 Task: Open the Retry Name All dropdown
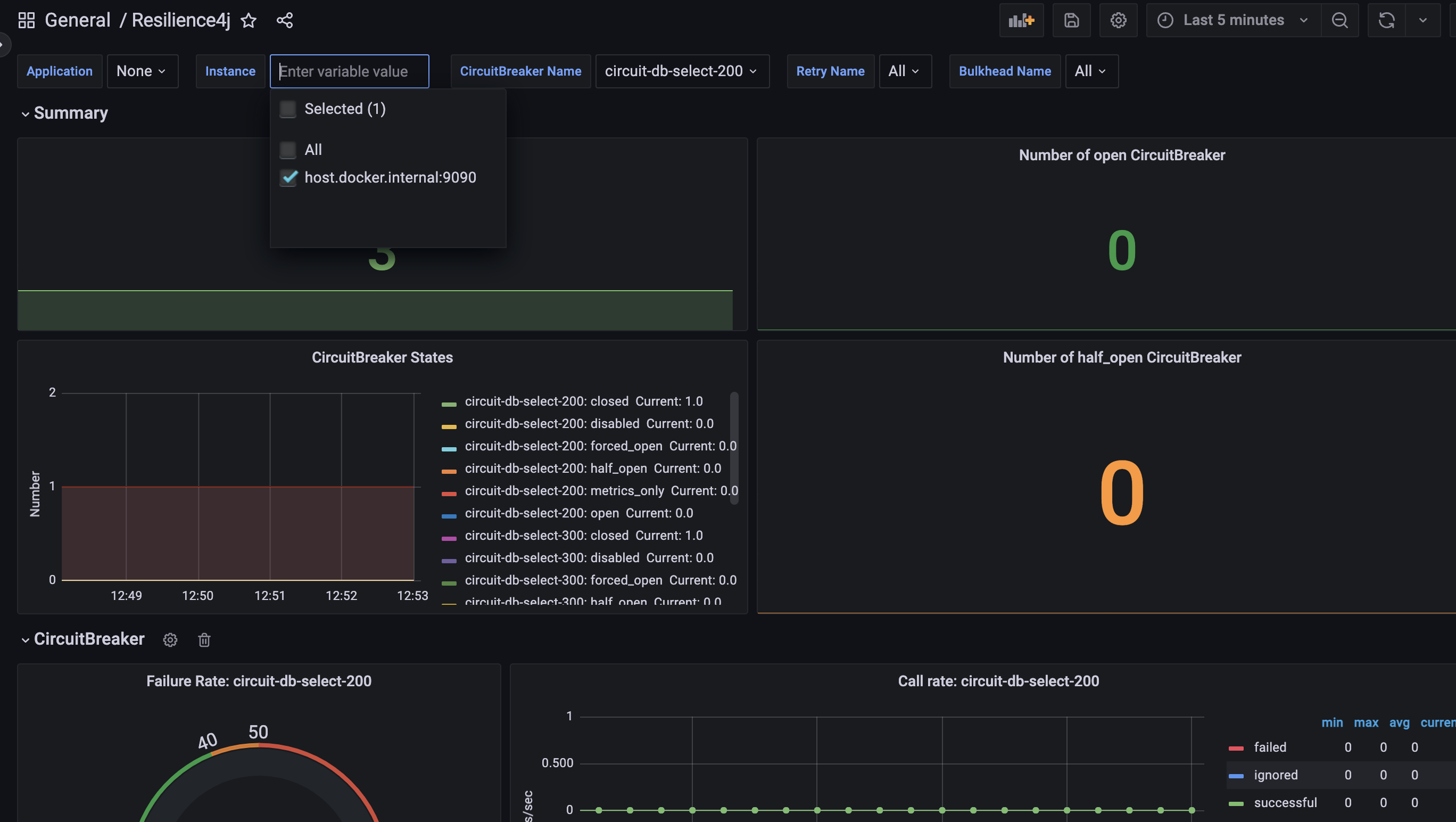903,71
